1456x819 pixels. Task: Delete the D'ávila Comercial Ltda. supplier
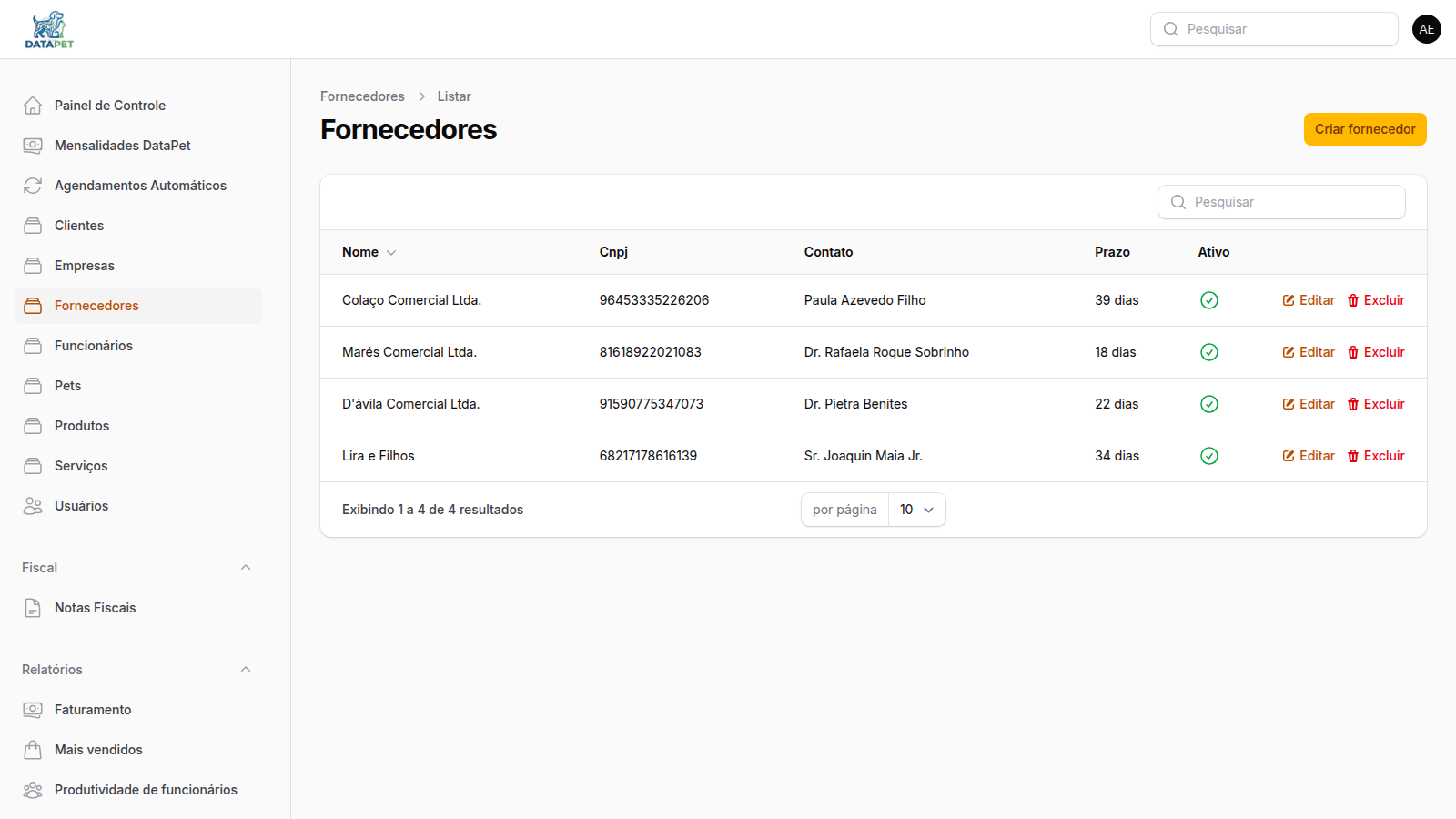[1376, 404]
